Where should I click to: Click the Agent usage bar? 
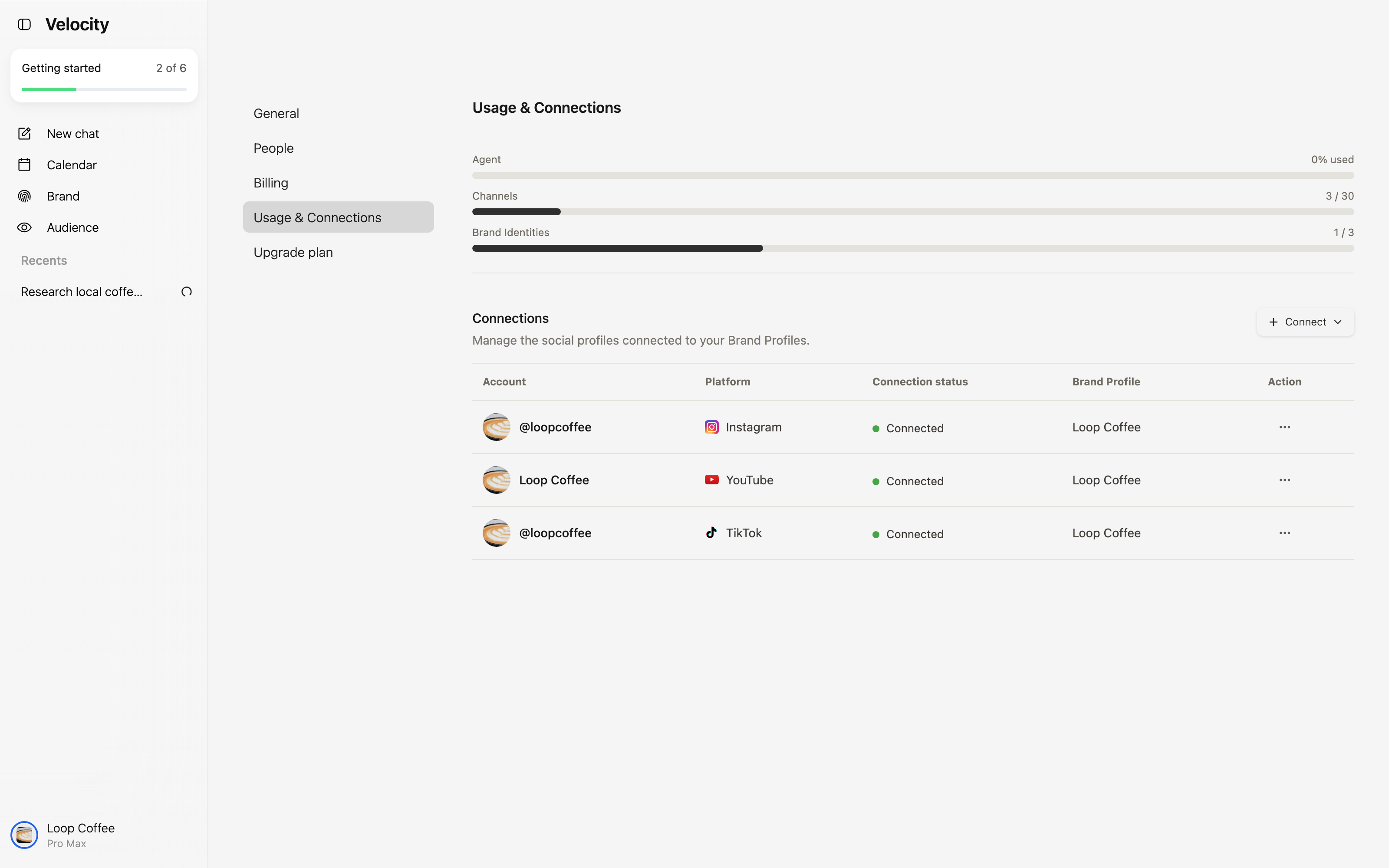coord(912,175)
